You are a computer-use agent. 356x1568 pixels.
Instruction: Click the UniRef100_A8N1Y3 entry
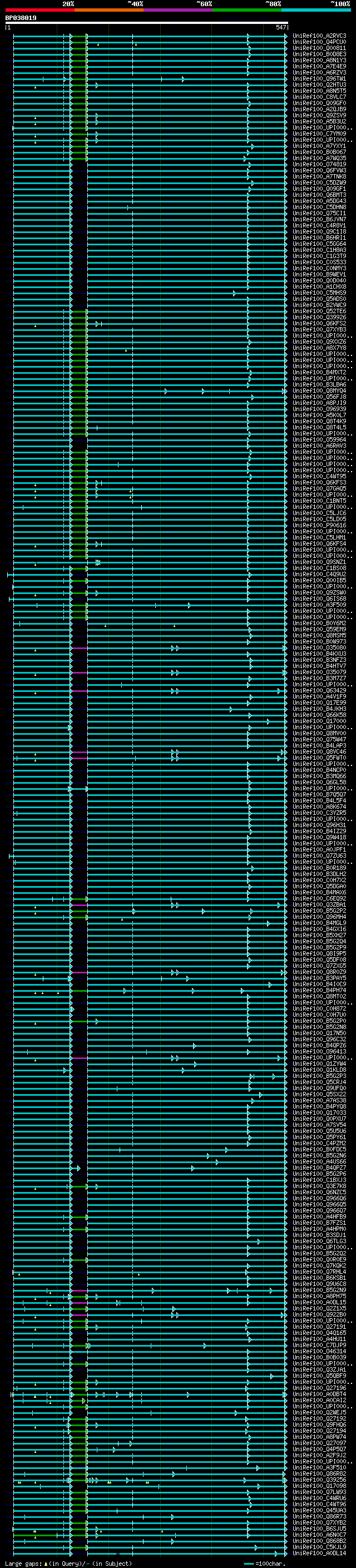point(319,60)
